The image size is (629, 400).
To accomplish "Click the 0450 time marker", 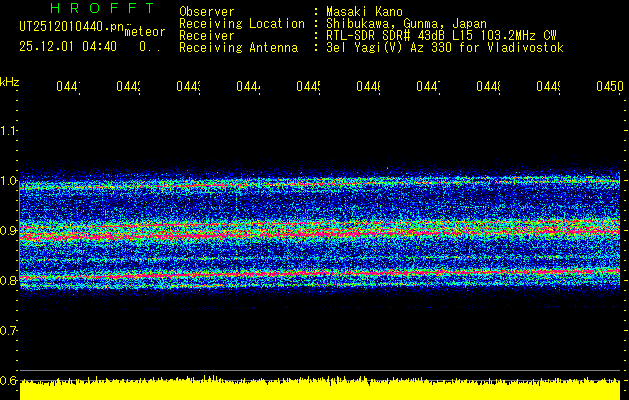I will [610, 86].
